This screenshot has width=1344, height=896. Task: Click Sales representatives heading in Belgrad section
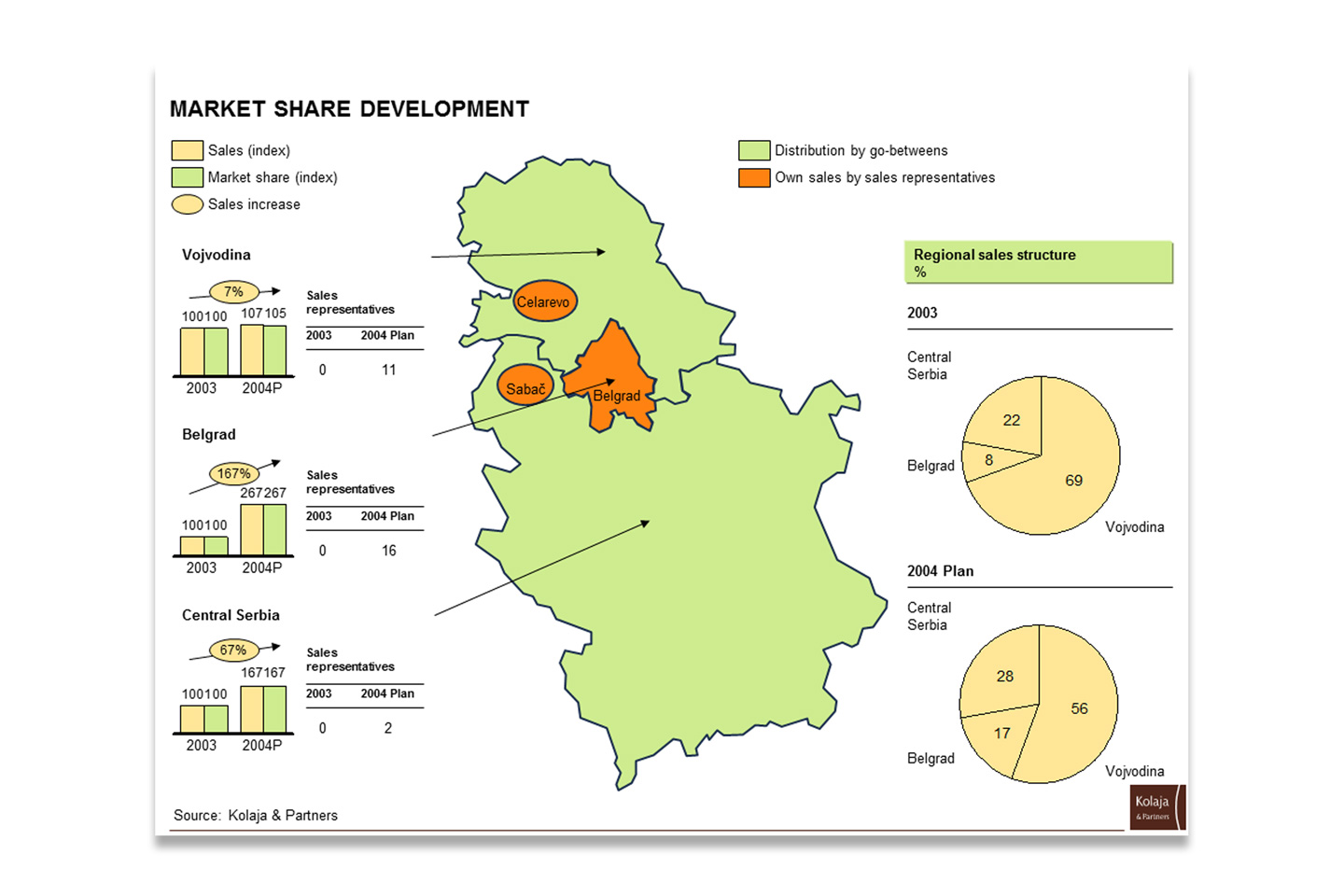(350, 483)
